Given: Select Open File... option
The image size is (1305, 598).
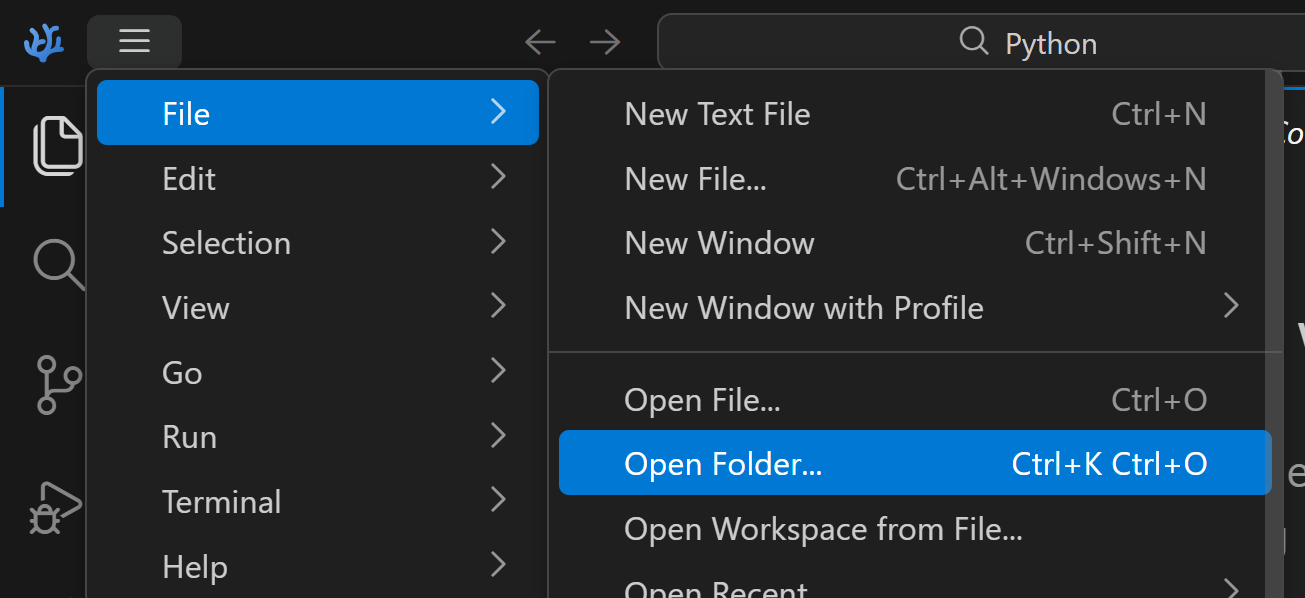Looking at the screenshot, I should coord(914,400).
